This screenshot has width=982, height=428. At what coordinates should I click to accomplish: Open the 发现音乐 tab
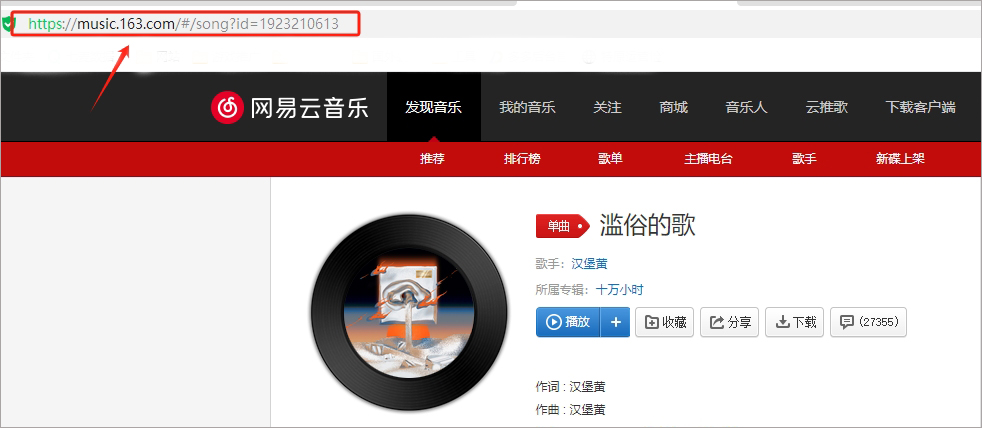click(433, 107)
